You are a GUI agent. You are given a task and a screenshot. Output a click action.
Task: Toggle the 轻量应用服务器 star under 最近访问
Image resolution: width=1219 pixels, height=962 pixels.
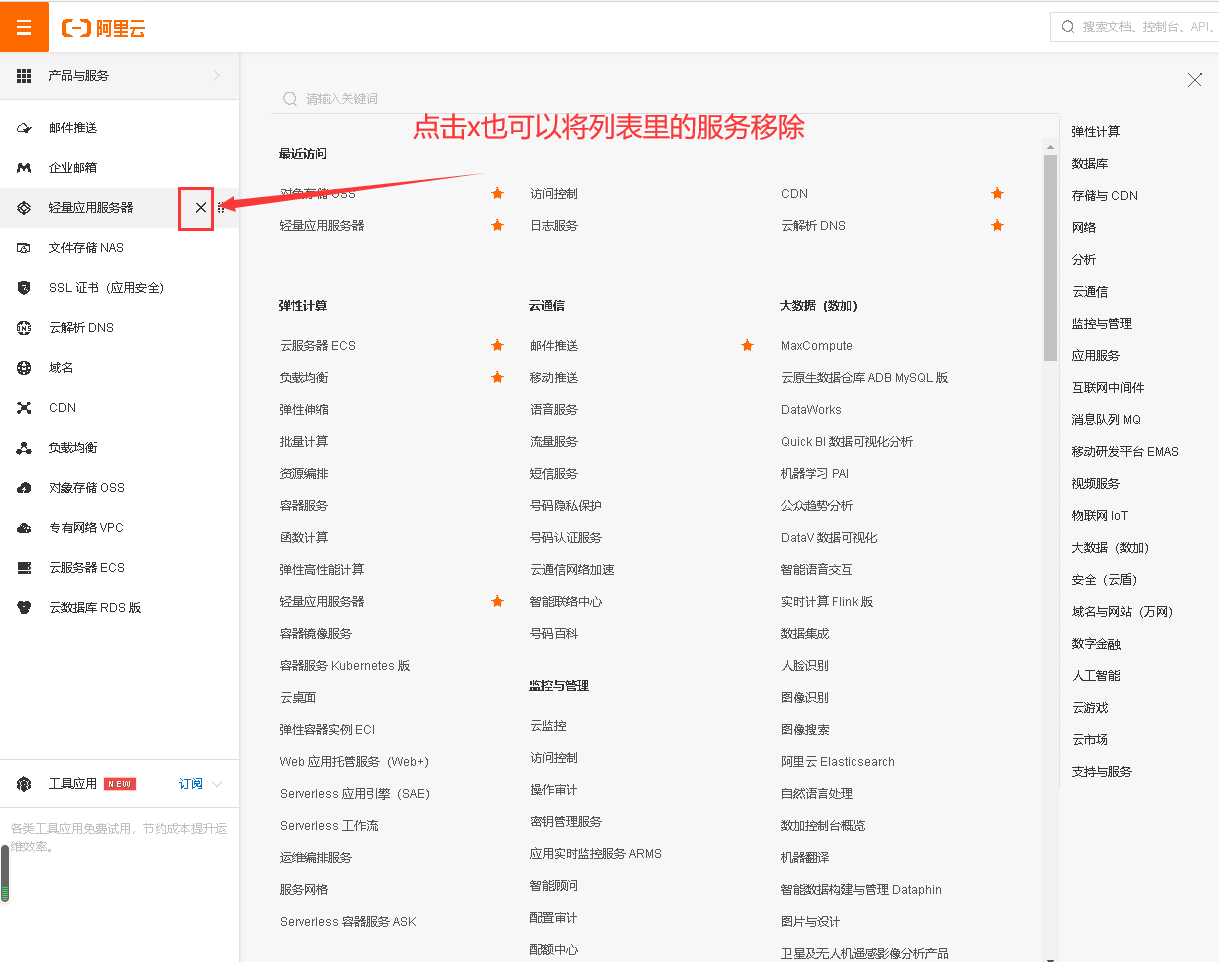pyautogui.click(x=497, y=226)
